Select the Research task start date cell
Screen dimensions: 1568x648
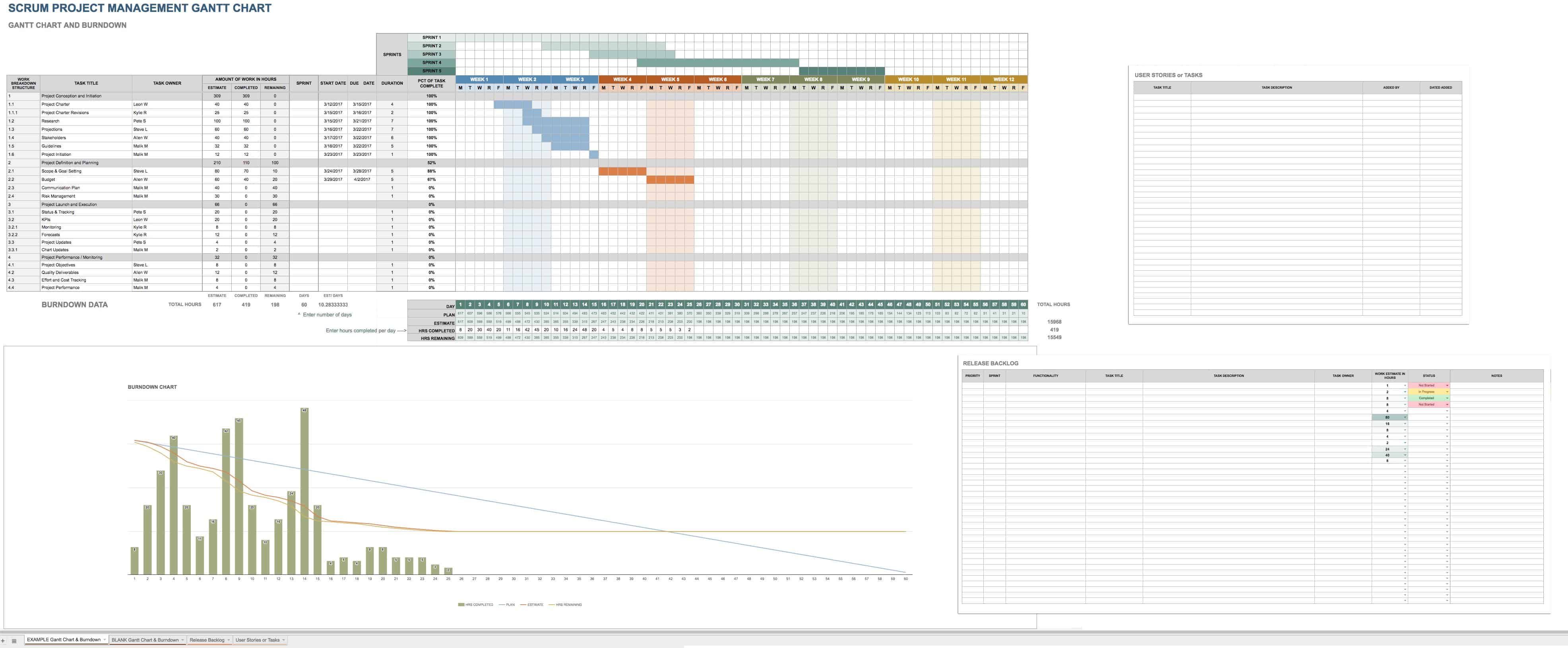coord(332,121)
